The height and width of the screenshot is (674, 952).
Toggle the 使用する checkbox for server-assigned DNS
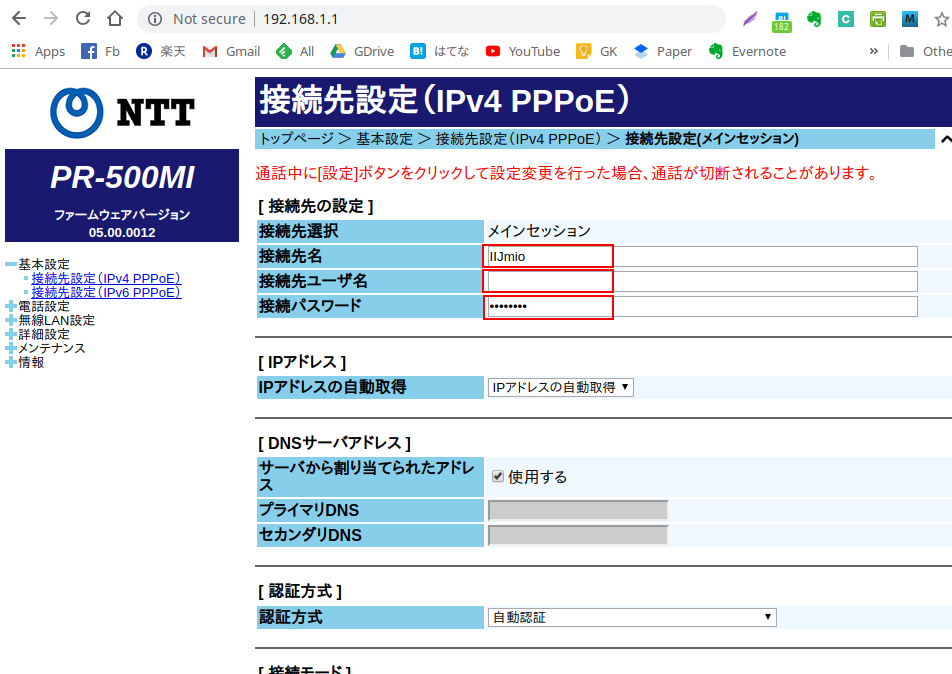point(497,477)
